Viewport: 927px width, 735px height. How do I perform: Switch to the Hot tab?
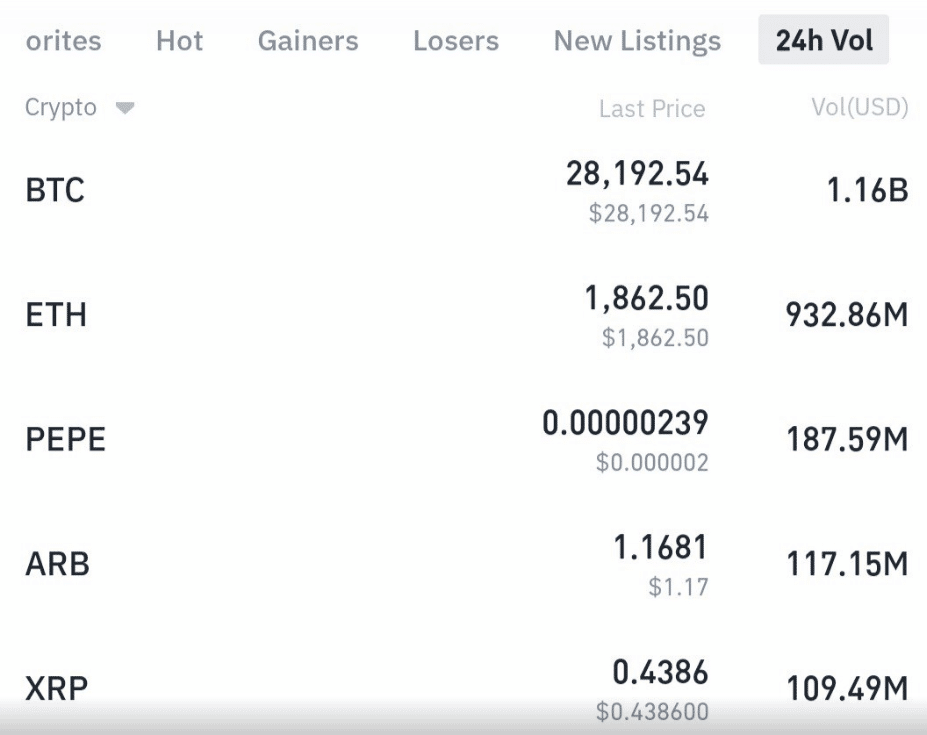[179, 41]
